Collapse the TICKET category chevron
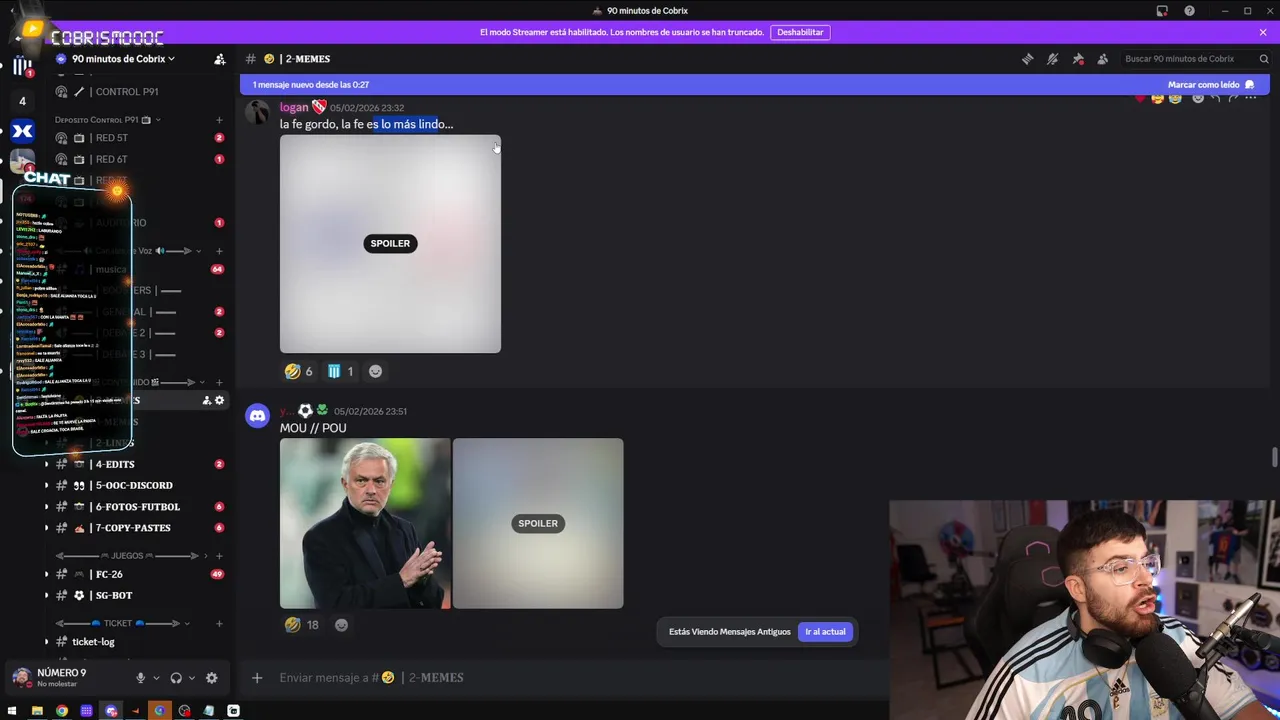1280x720 pixels. (188, 624)
